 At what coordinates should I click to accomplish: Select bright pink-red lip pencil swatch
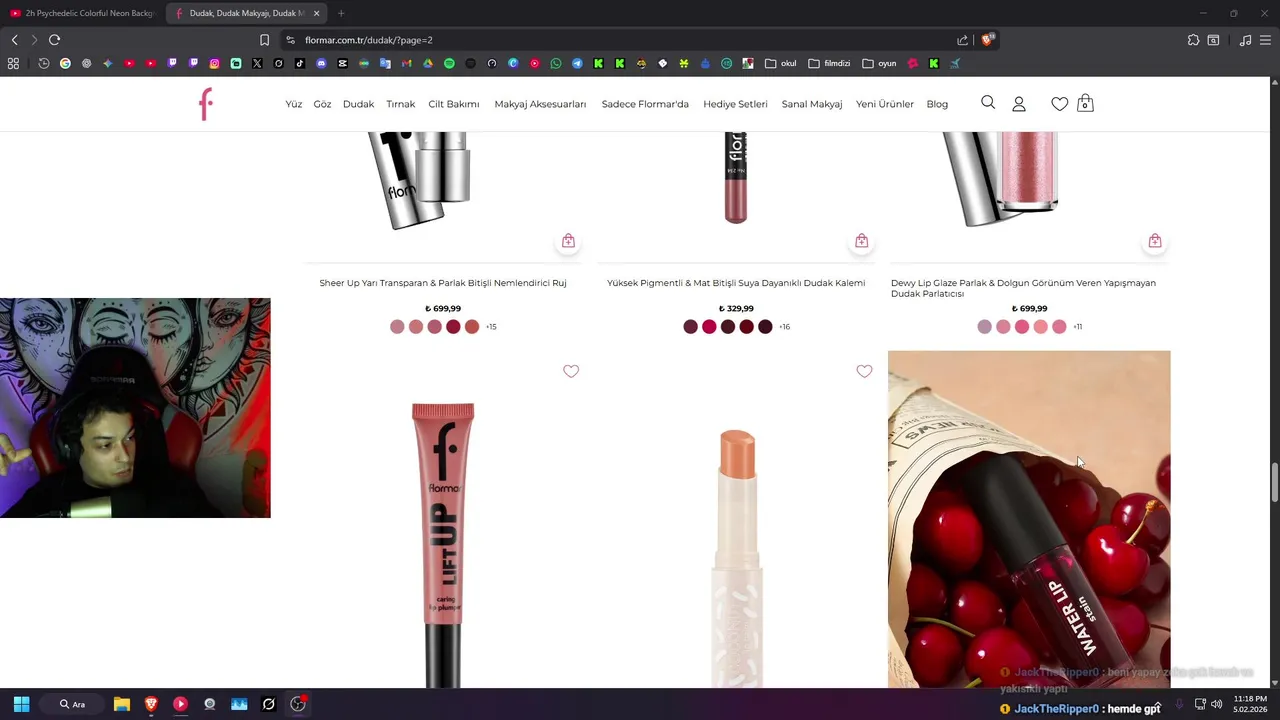pos(709,327)
